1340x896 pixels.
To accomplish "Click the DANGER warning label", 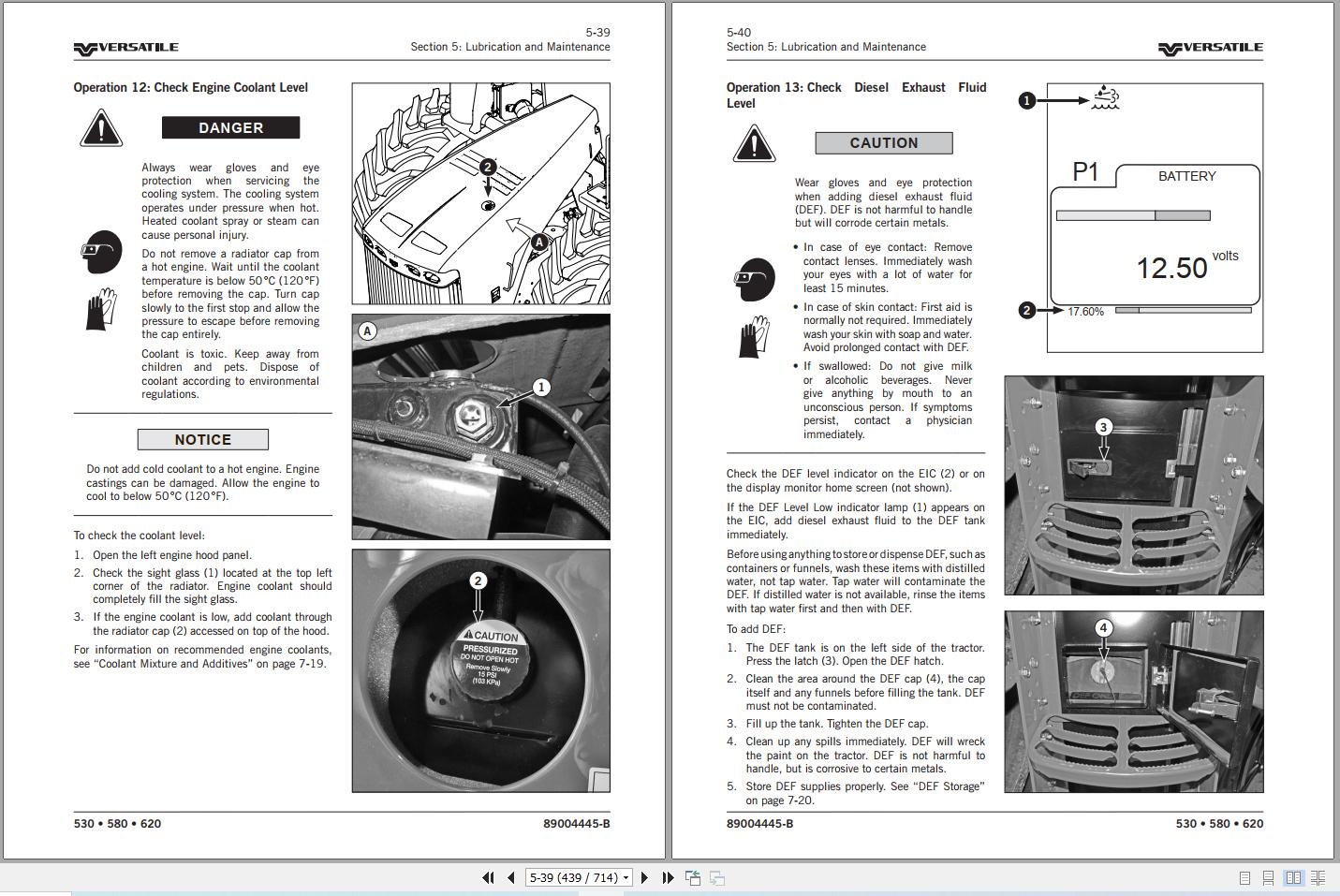I will tap(230, 127).
